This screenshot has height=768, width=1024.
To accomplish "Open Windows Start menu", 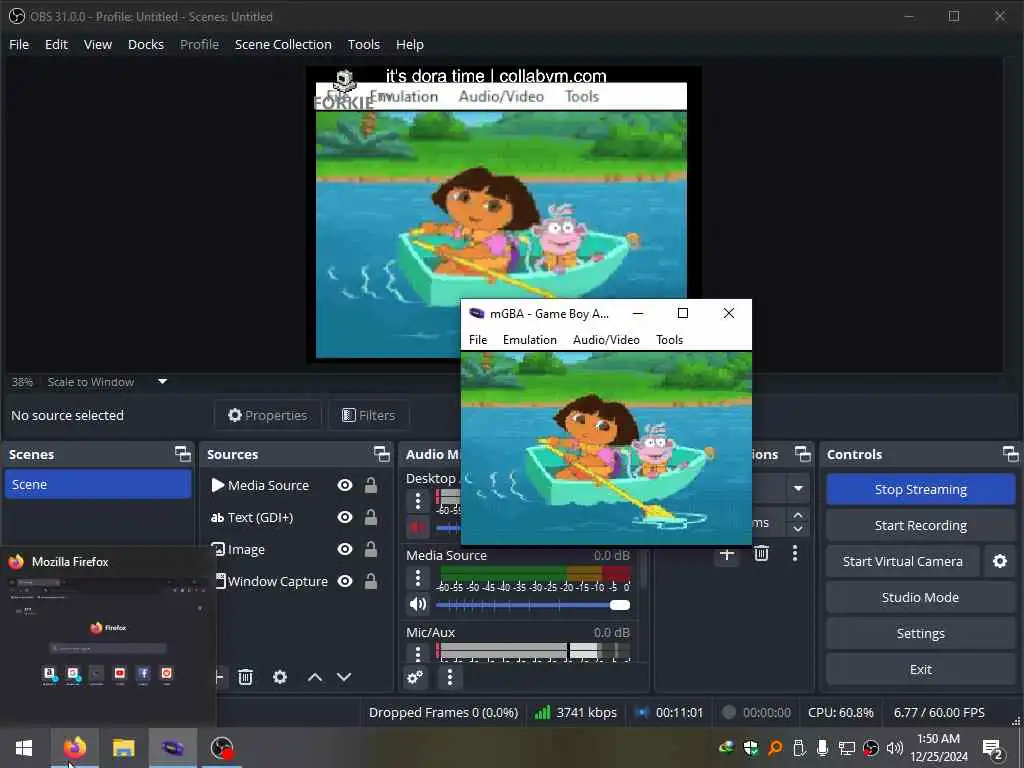I will pyautogui.click(x=24, y=748).
